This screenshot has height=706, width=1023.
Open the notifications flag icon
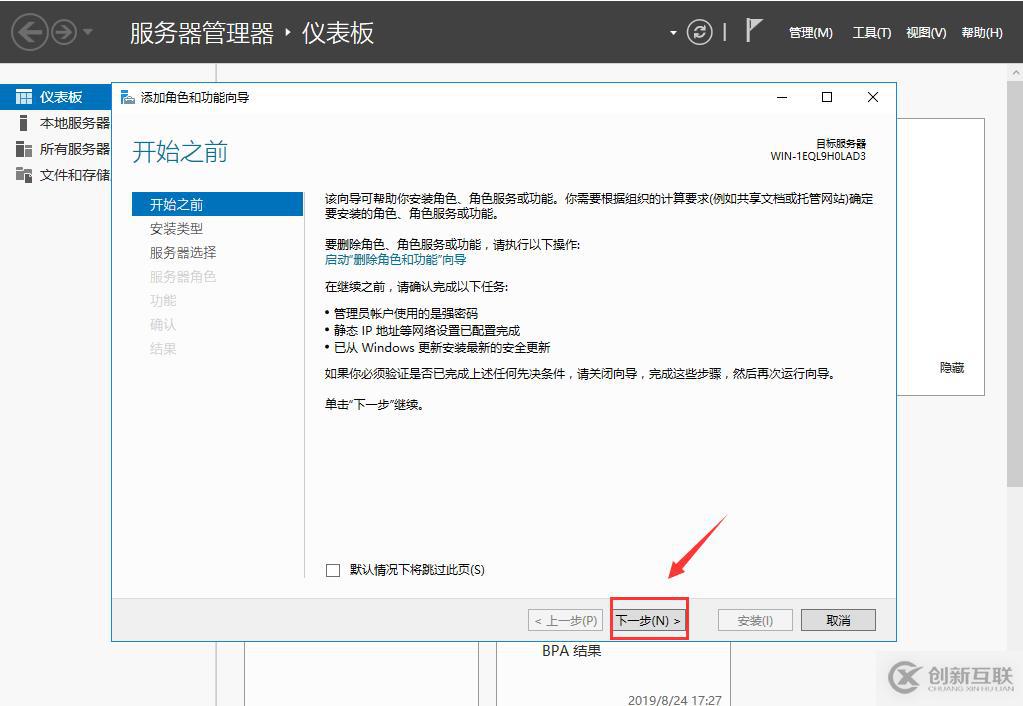(753, 31)
